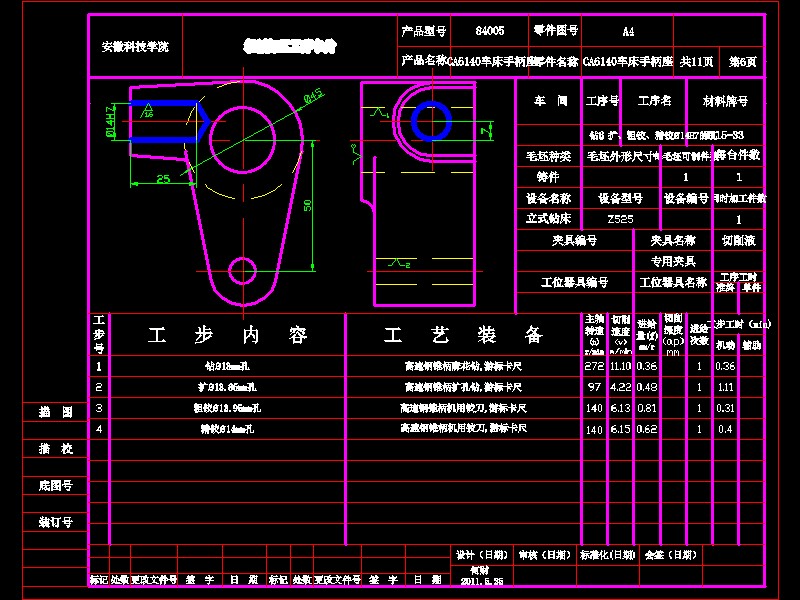Viewport: 800px width, 600px height.
Task: Select the step 3 number cell
Action: [99, 408]
